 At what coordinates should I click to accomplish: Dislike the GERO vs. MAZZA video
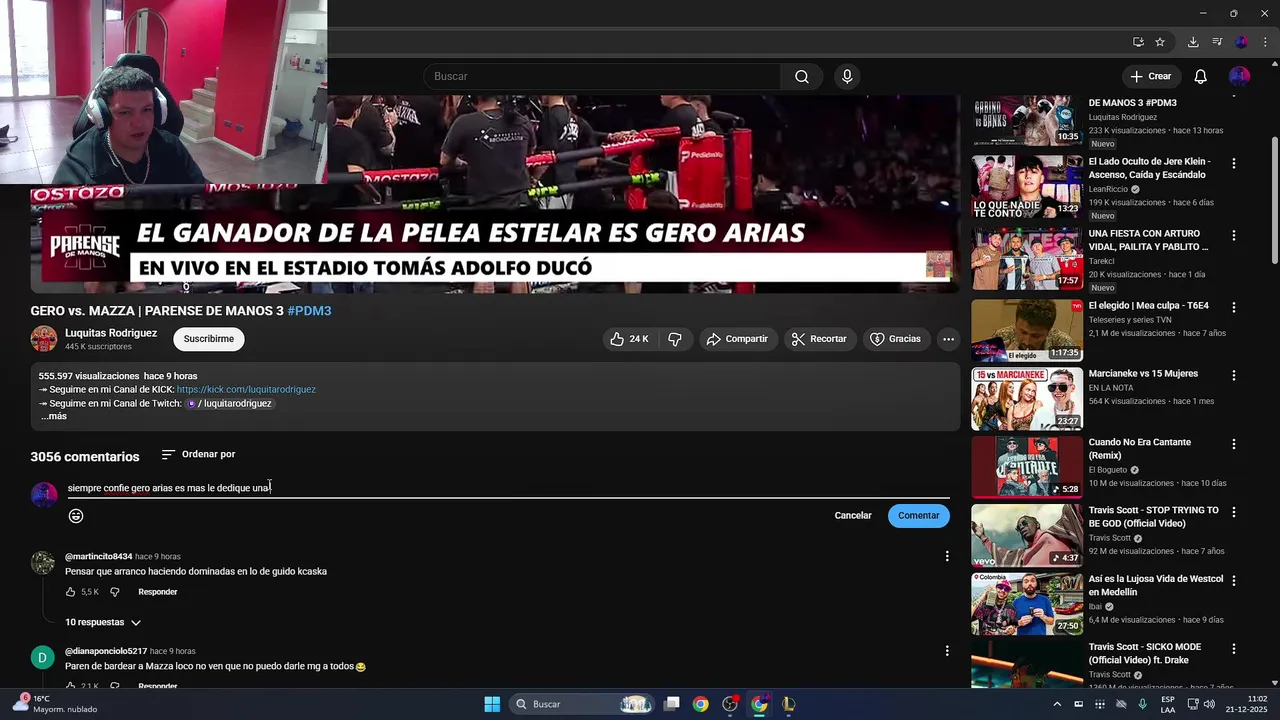point(675,339)
